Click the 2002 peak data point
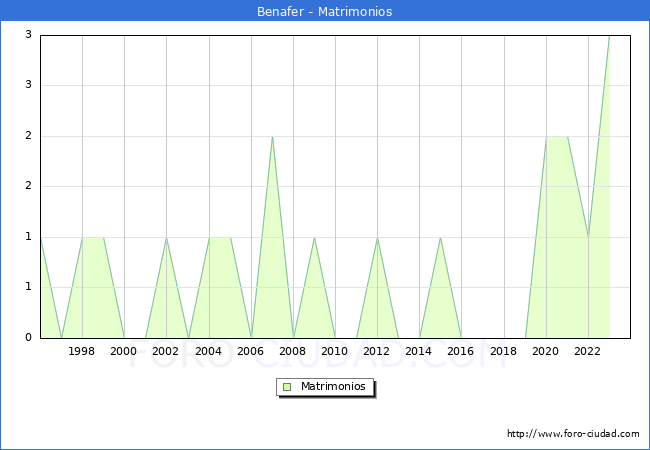Image resolution: width=650 pixels, height=450 pixels. pyautogui.click(x=166, y=238)
